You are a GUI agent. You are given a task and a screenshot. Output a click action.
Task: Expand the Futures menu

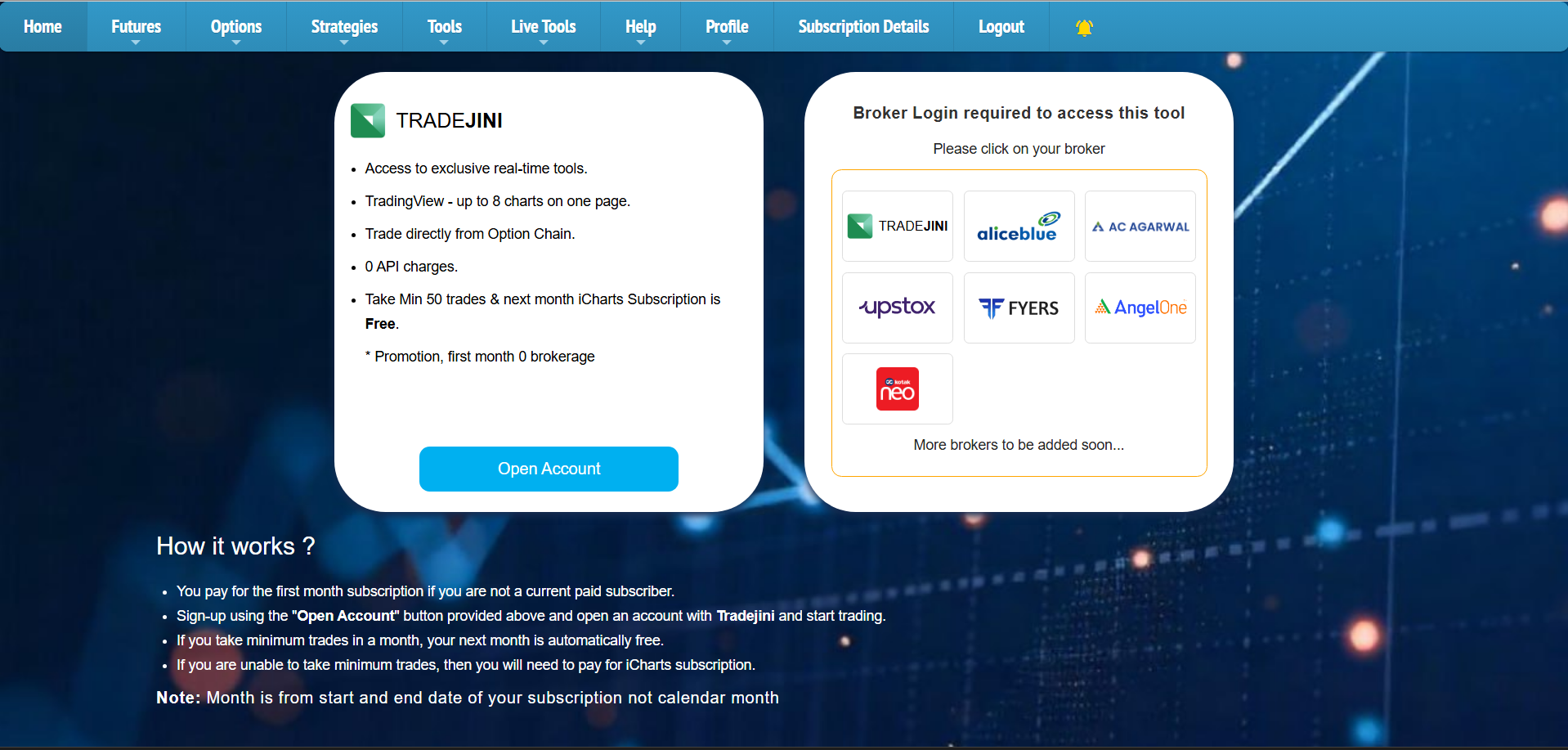click(x=136, y=27)
